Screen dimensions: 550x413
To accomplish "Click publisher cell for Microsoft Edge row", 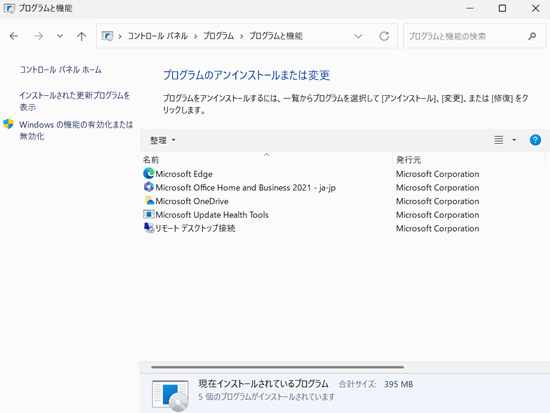I will [x=437, y=174].
